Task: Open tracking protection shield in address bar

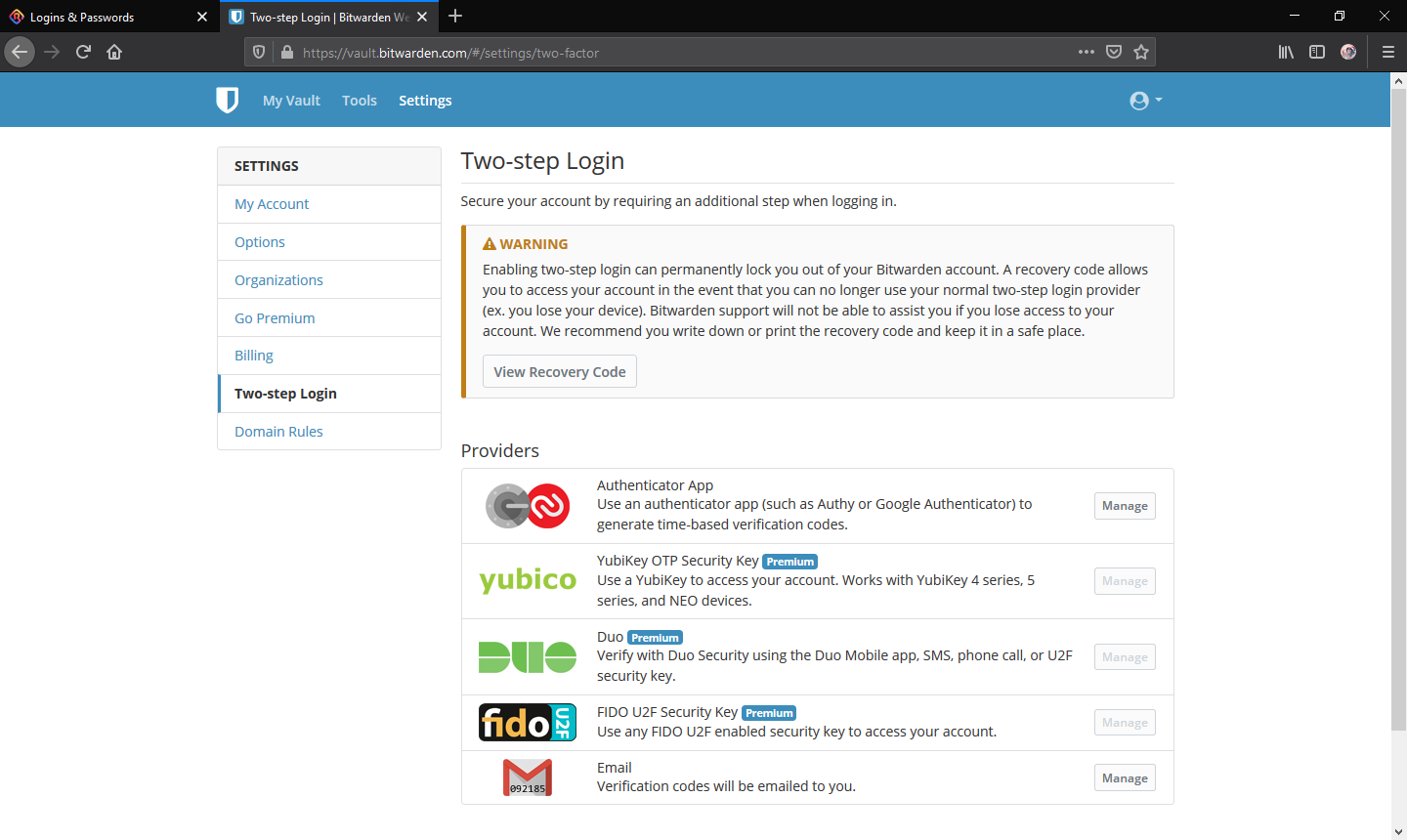Action: point(259,53)
